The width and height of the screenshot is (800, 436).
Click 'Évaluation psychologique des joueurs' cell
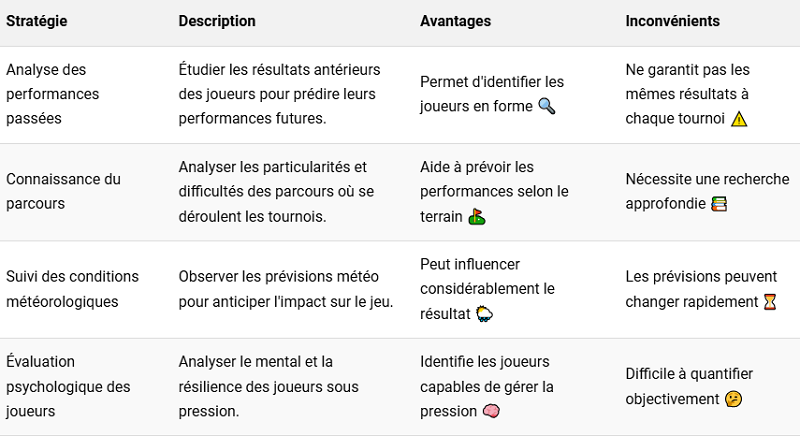coord(68,387)
